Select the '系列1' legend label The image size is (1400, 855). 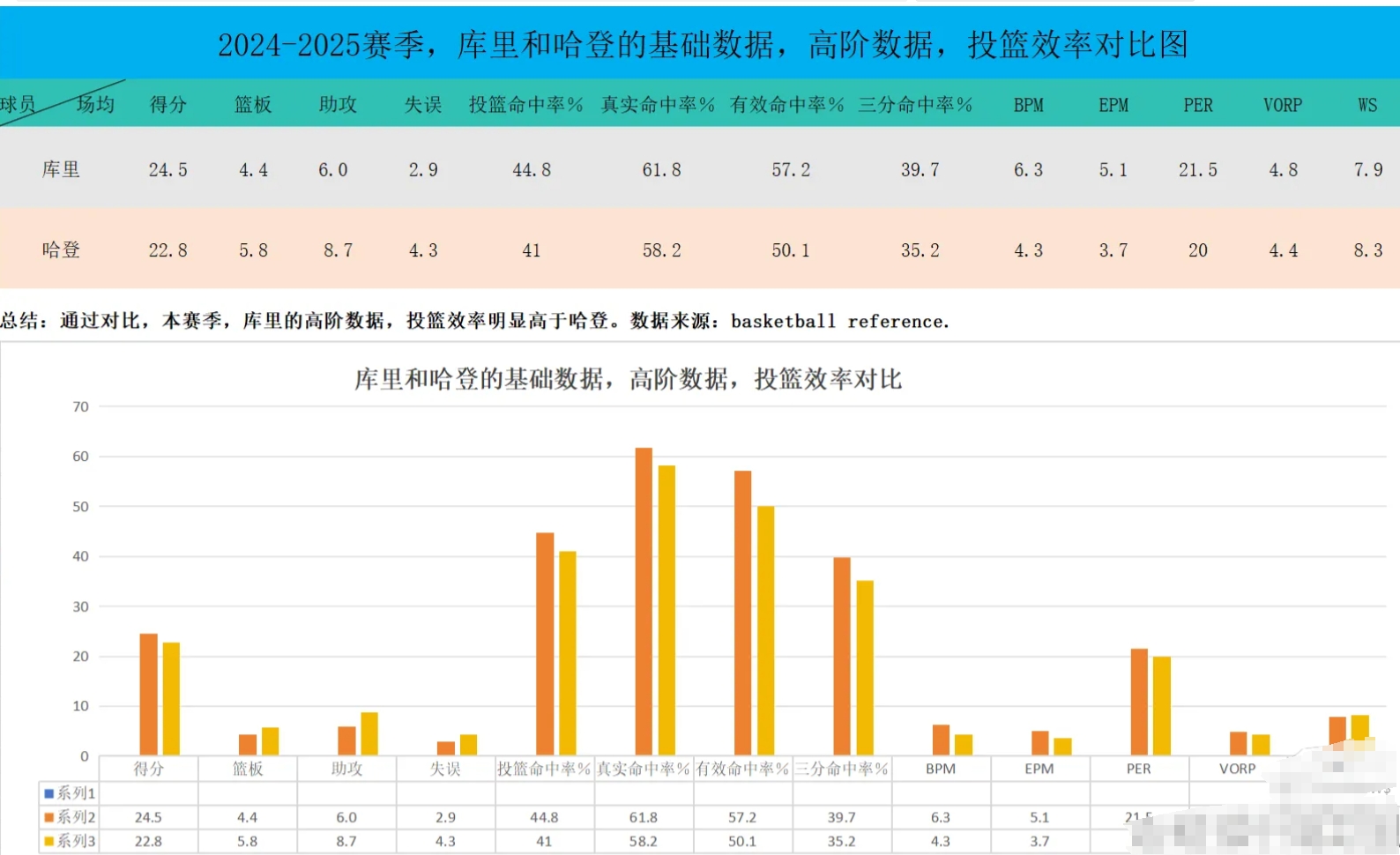coord(76,793)
